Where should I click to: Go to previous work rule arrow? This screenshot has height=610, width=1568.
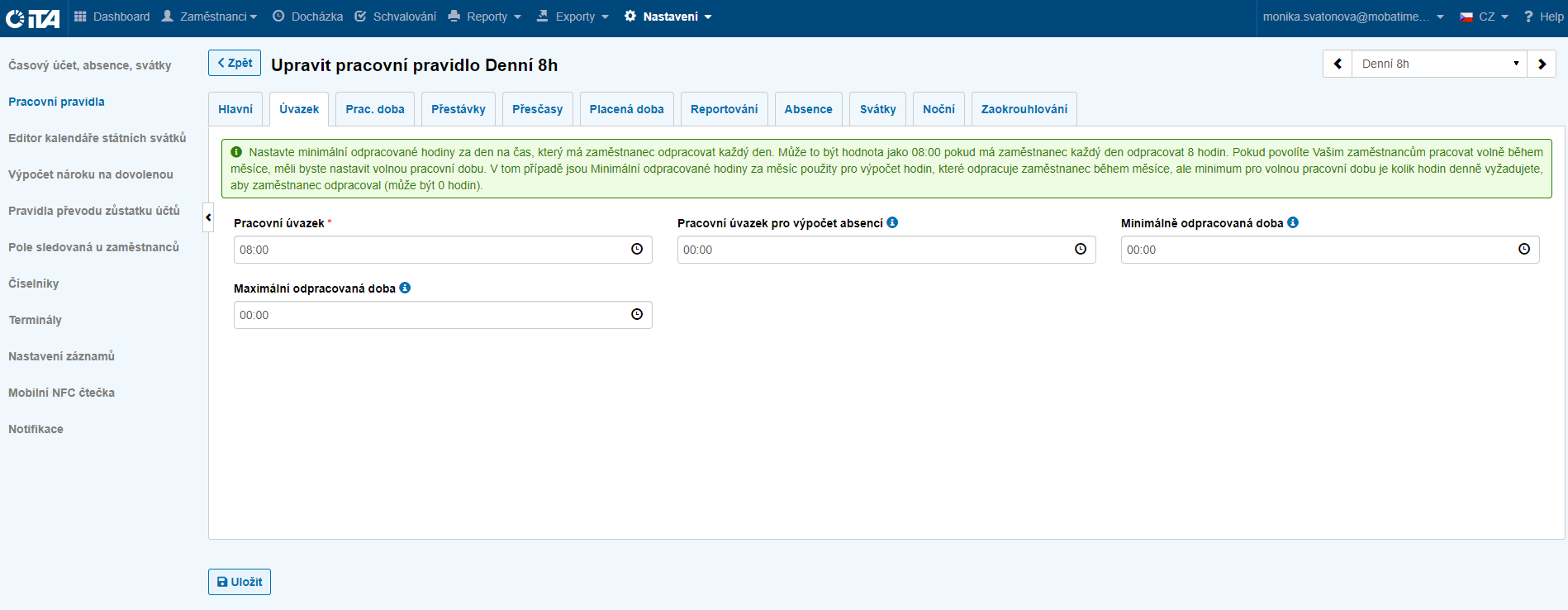1338,64
